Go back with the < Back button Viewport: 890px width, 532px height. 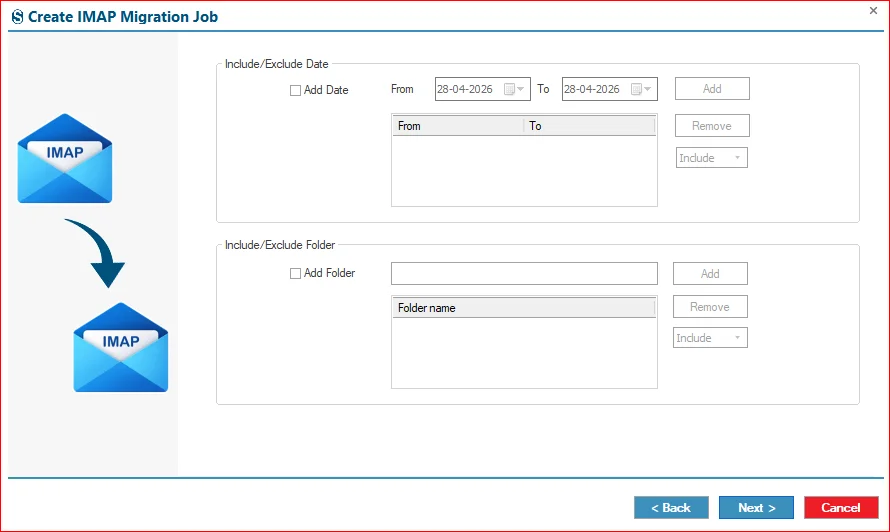671,508
